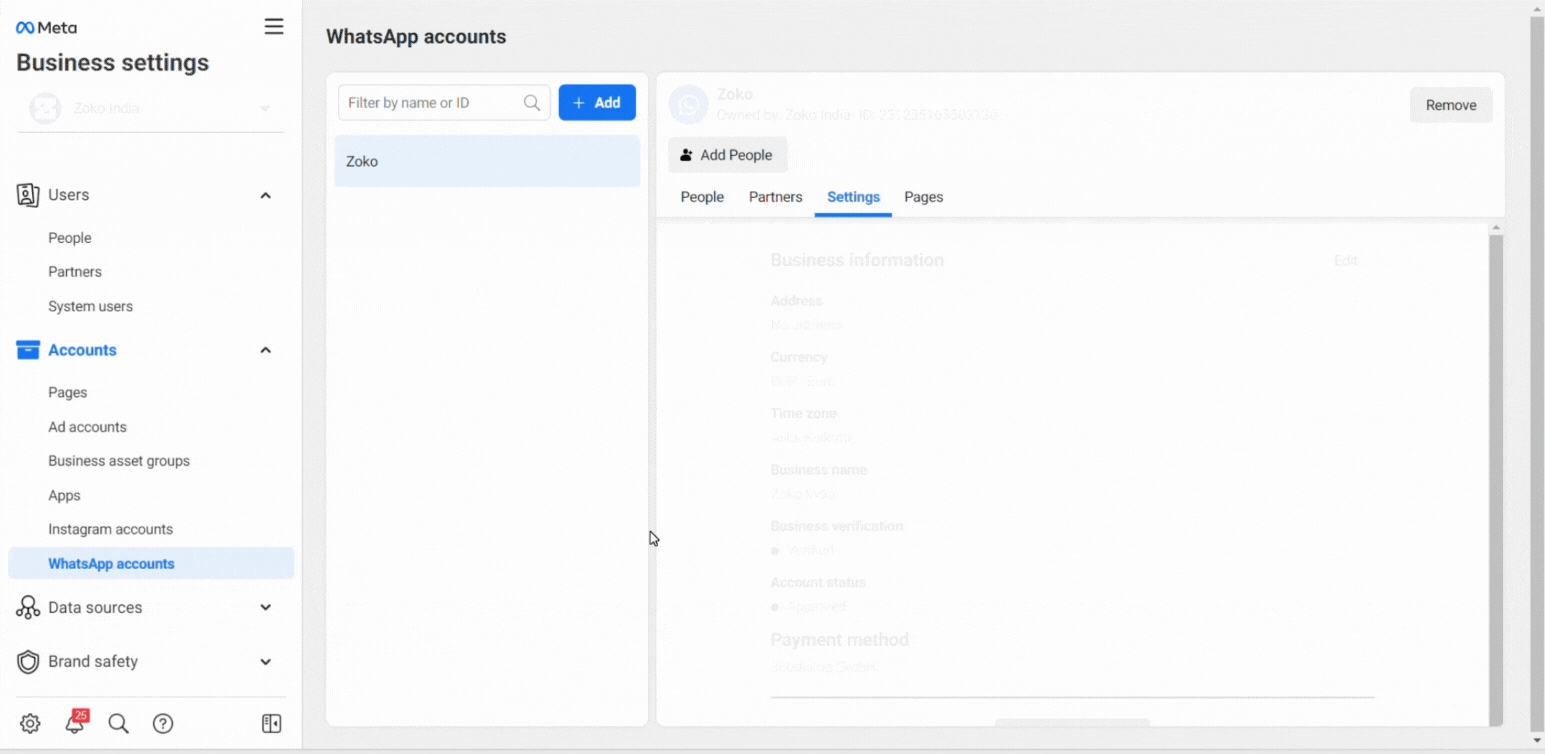Click the blue Add button
Viewport: 1545px width, 754px height.
point(597,103)
